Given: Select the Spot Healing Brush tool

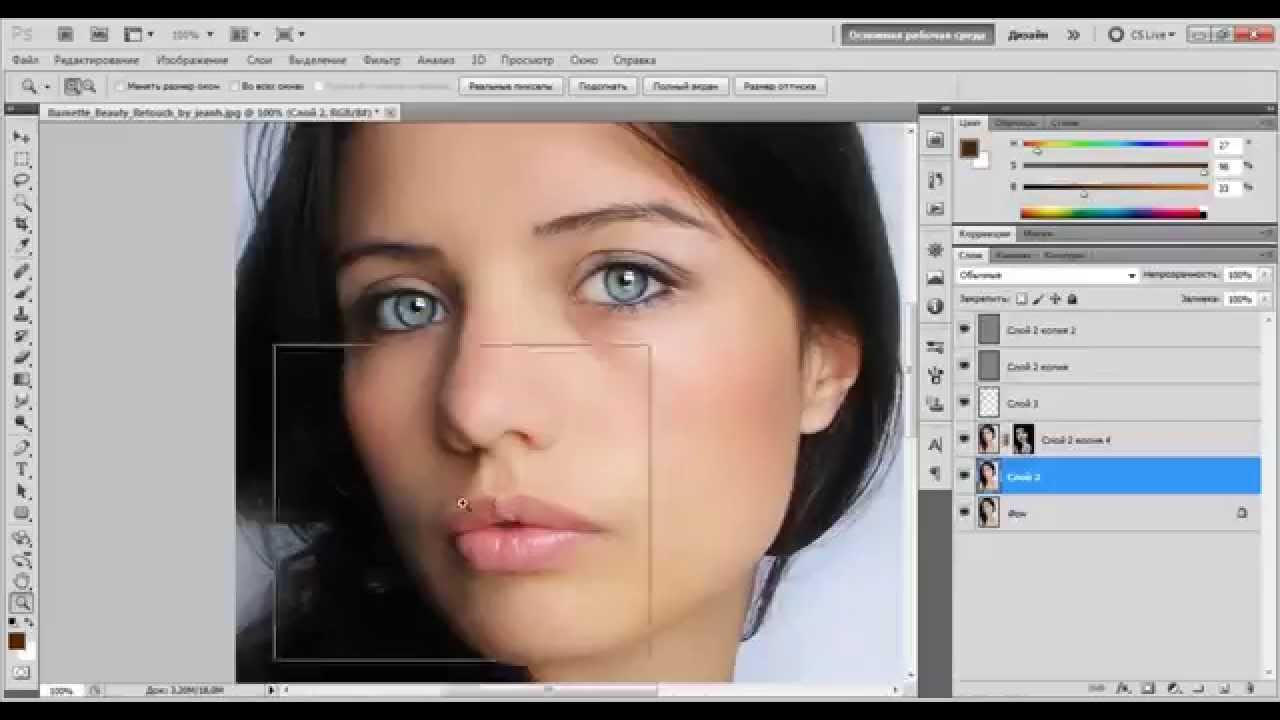Looking at the screenshot, I should pyautogui.click(x=21, y=272).
